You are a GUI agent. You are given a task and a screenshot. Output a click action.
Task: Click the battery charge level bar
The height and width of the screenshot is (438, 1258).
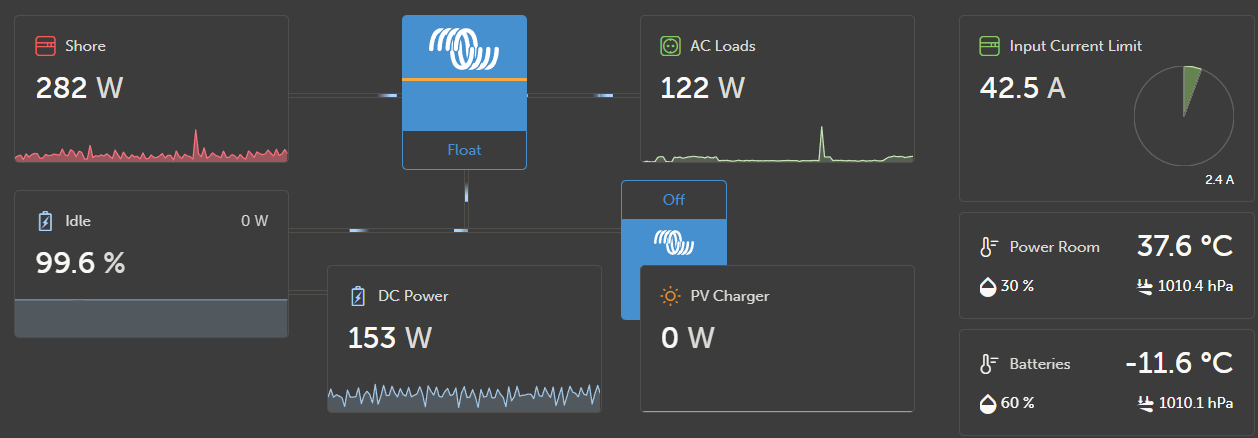(x=151, y=318)
